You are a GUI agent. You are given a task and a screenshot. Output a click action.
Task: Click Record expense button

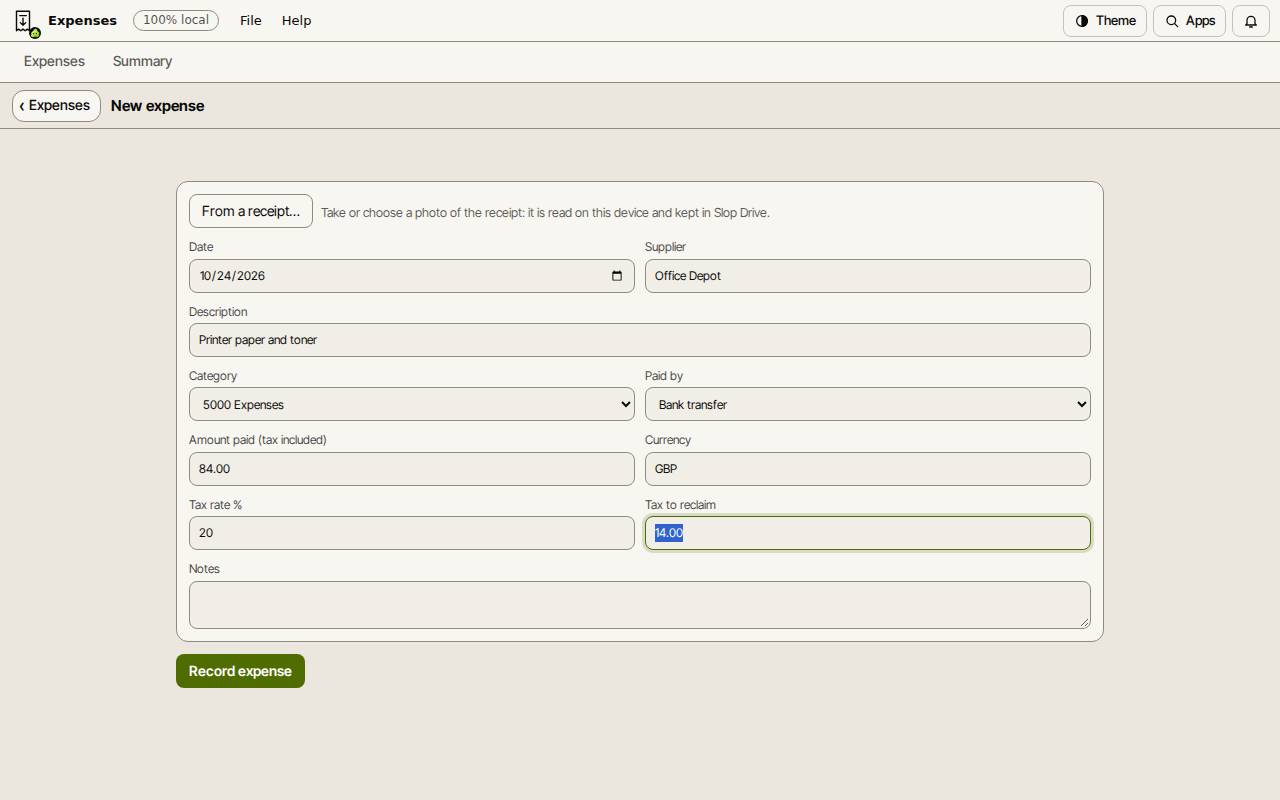(240, 671)
